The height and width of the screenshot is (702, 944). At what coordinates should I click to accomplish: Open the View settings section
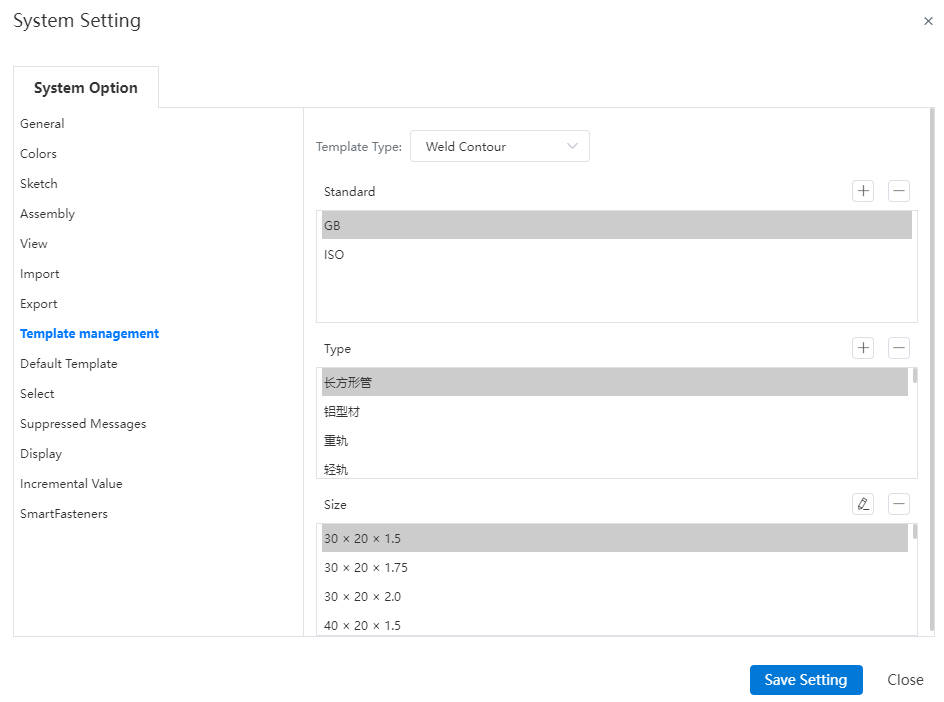34,244
